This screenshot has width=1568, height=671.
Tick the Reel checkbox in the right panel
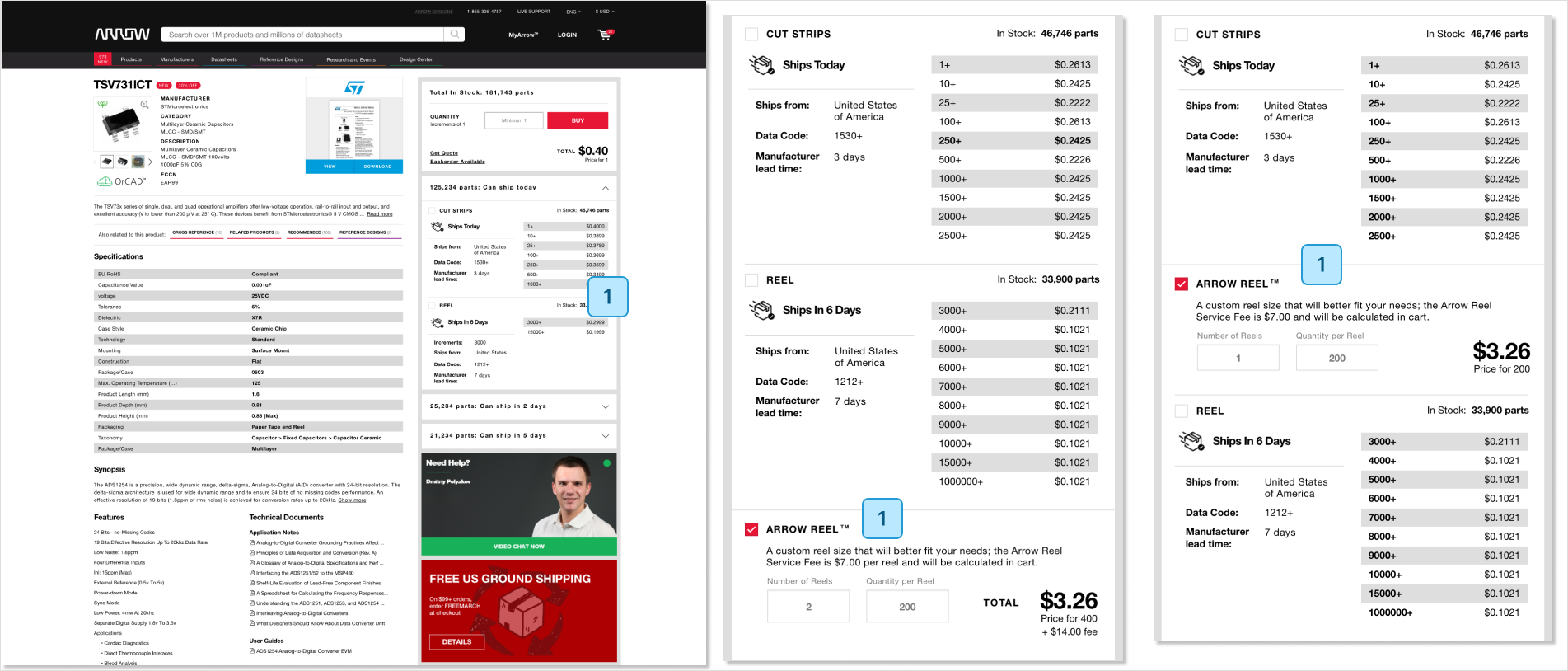coord(1182,411)
